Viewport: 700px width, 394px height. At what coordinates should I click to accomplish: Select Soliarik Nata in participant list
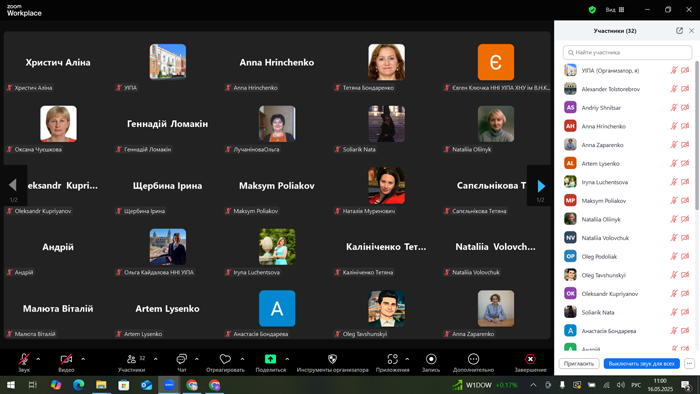tap(626, 312)
